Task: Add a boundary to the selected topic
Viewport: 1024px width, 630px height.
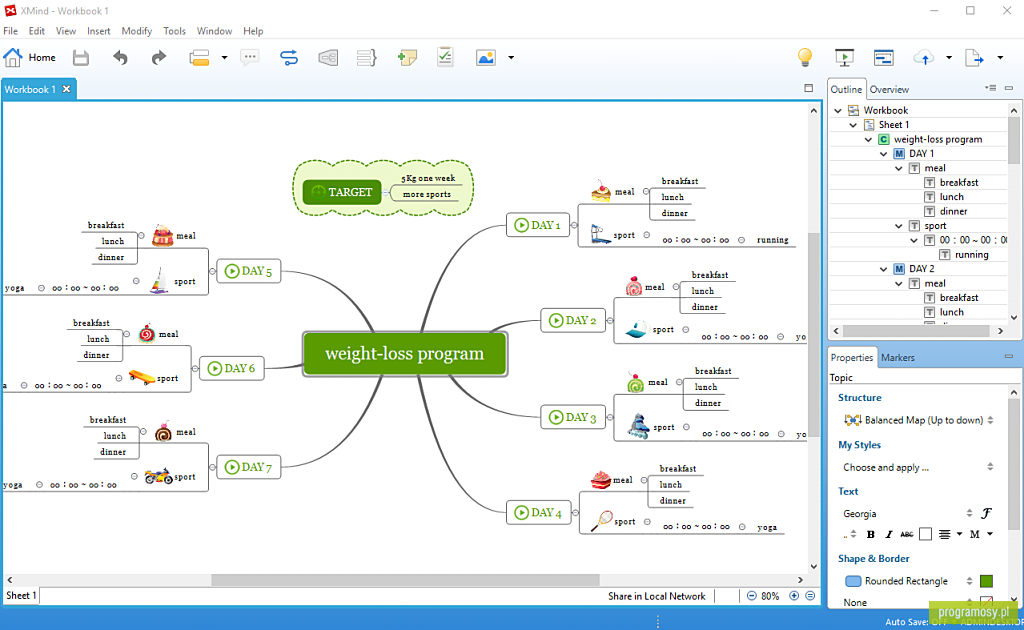Action: pyautogui.click(x=328, y=57)
